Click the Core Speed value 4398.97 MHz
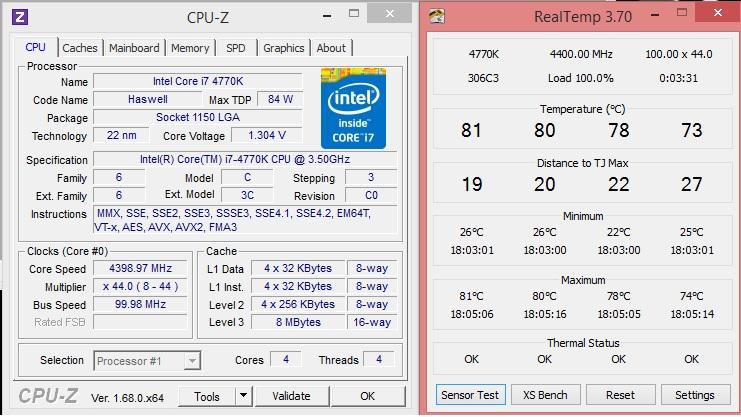The width and height of the screenshot is (741, 417). coord(140,268)
